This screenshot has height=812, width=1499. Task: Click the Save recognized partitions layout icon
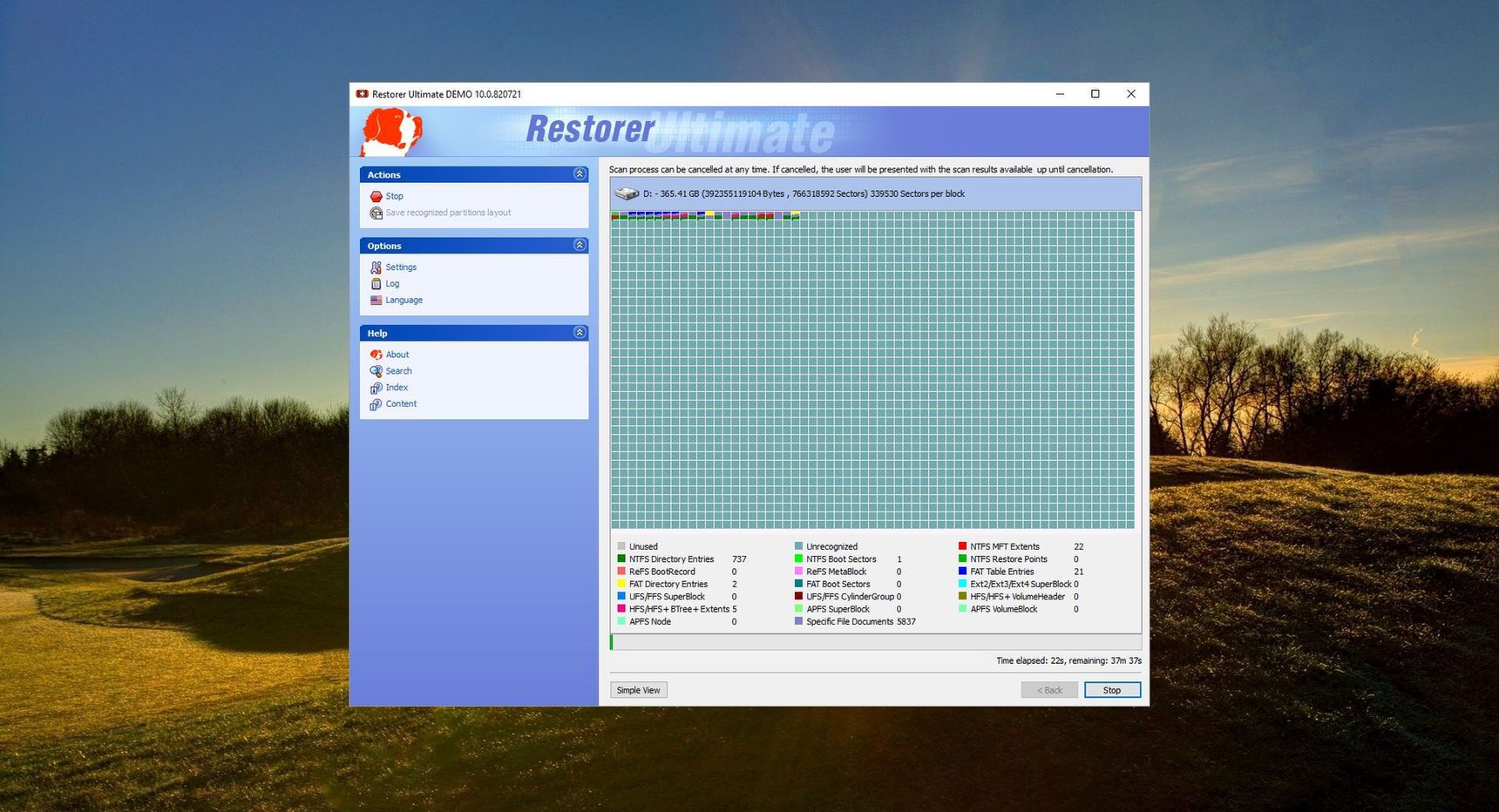[x=376, y=213]
